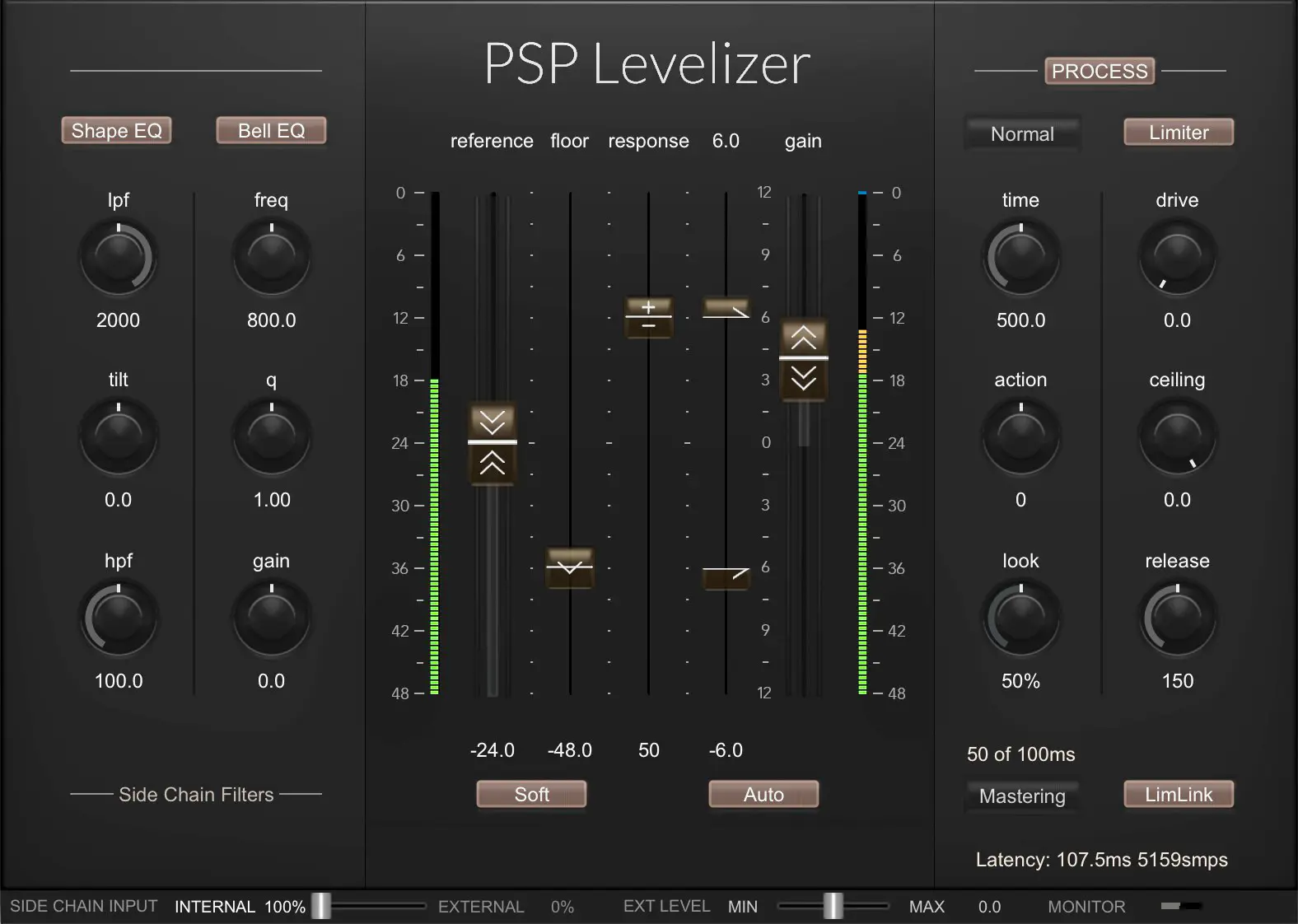Click the look value 50%
The image size is (1298, 924).
coord(1020,681)
